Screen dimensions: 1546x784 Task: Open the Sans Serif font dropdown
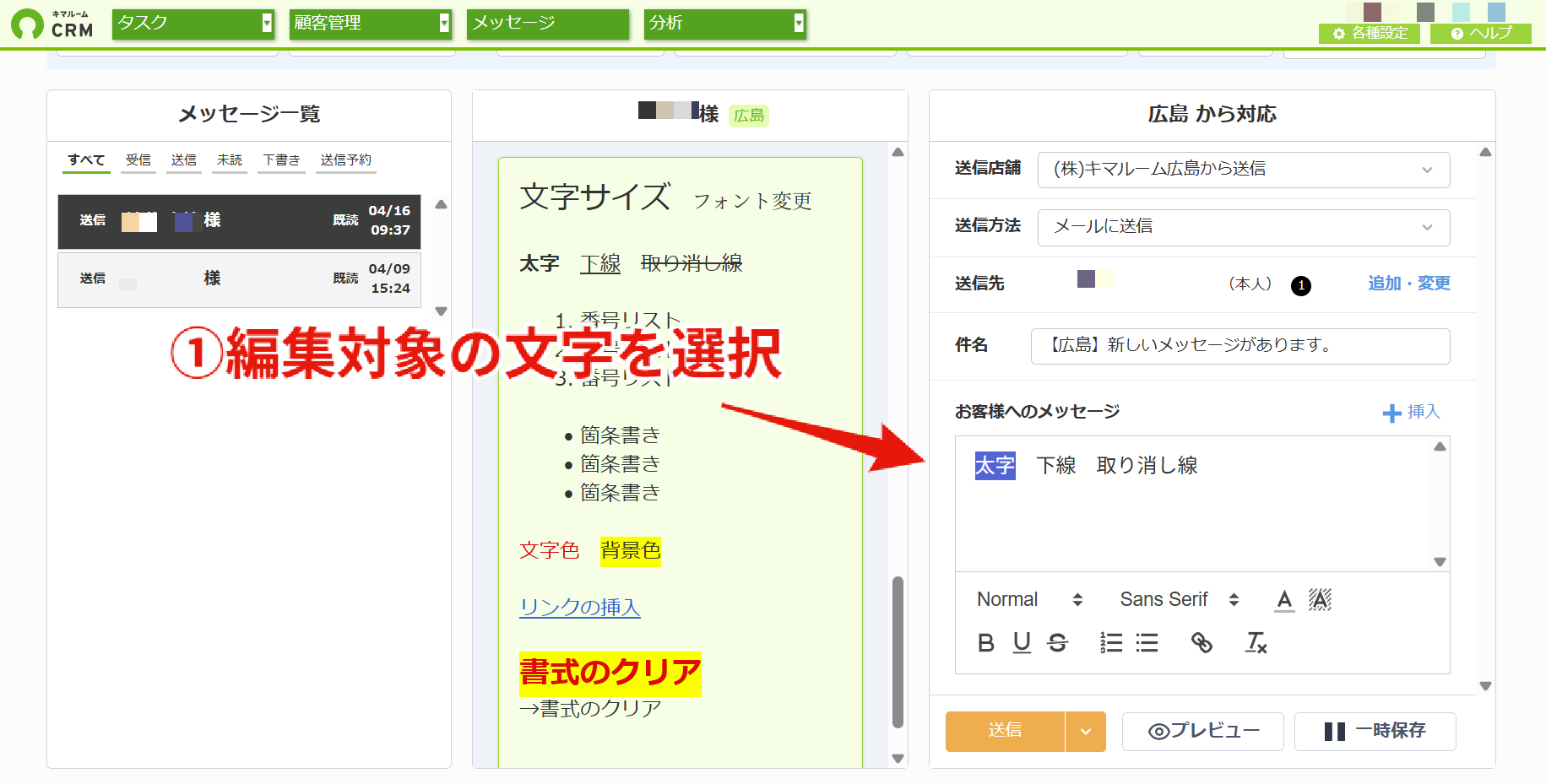(1180, 600)
